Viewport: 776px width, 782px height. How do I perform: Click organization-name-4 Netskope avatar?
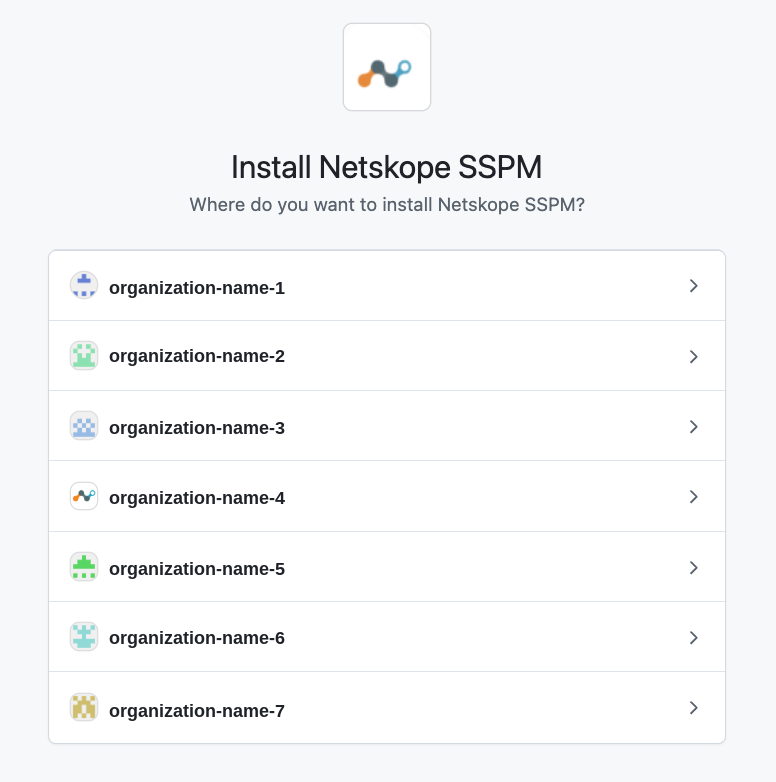(x=84, y=496)
